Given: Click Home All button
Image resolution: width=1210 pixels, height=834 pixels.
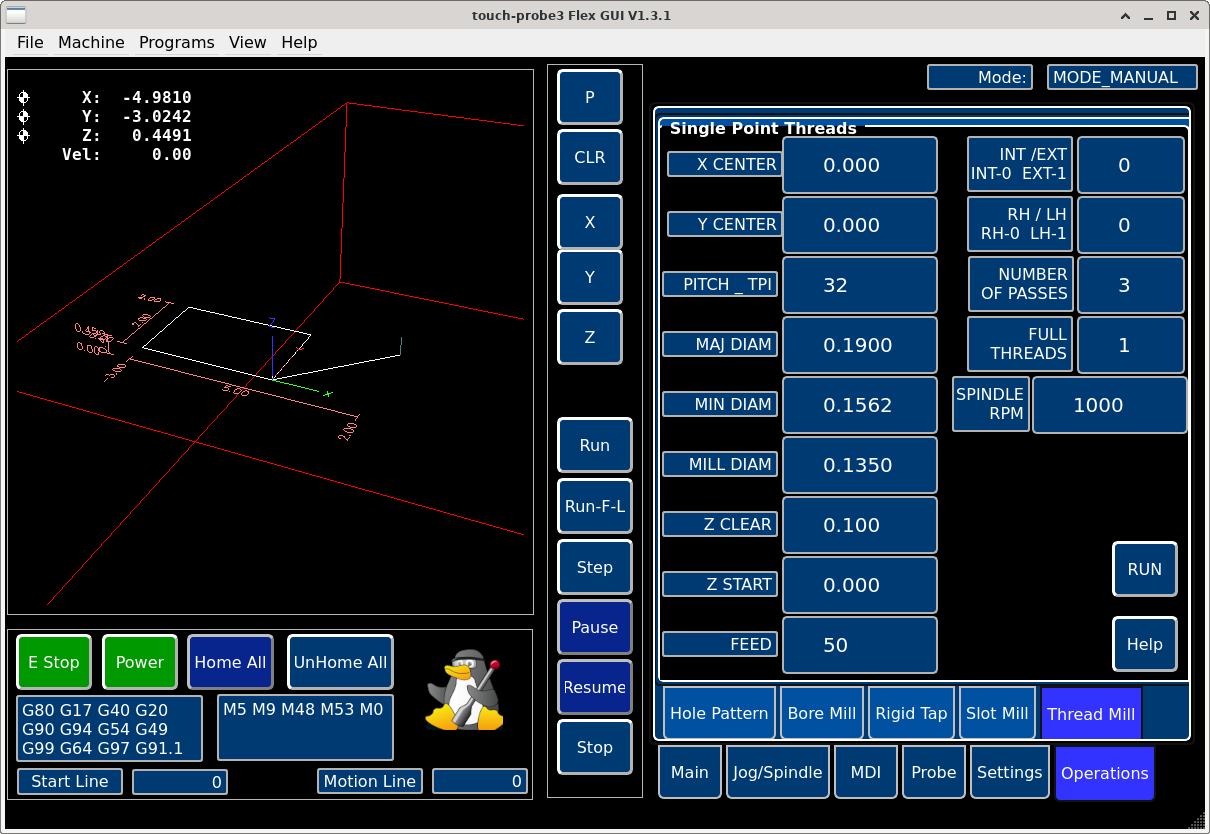Looking at the screenshot, I should click(x=230, y=662).
